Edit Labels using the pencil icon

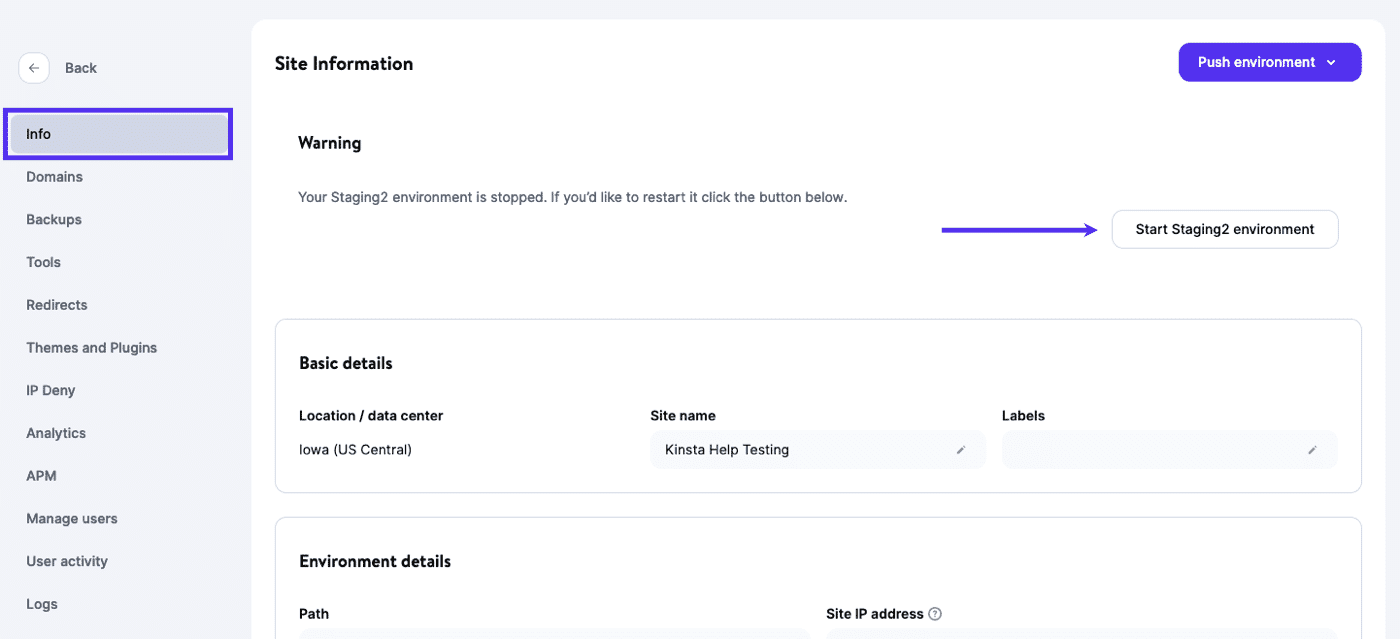coord(1313,450)
